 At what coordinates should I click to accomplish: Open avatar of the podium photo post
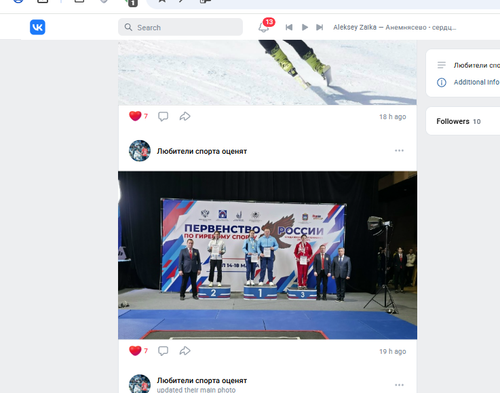point(140,151)
